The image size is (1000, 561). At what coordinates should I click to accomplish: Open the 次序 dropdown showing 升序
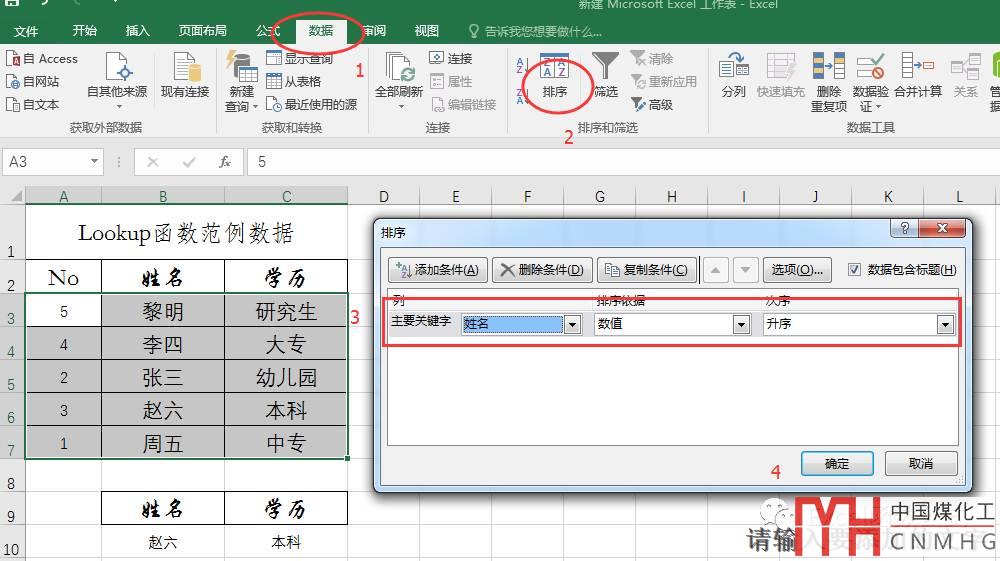click(944, 324)
